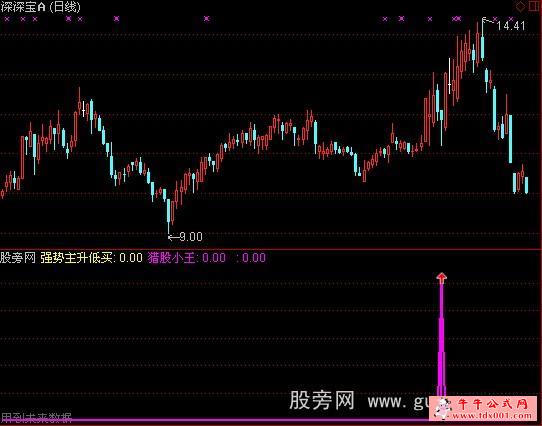Screen dimensions: 542x426
Task: Click the double purple x marker near the peak
Action: coord(457,19)
